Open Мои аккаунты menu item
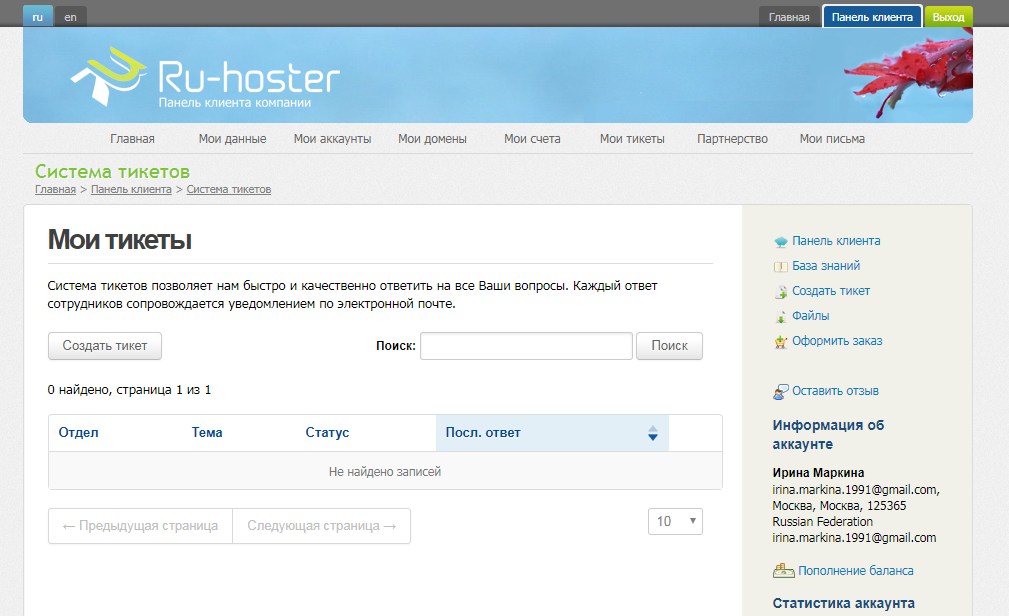This screenshot has height=616, width=1009. pyautogui.click(x=333, y=139)
